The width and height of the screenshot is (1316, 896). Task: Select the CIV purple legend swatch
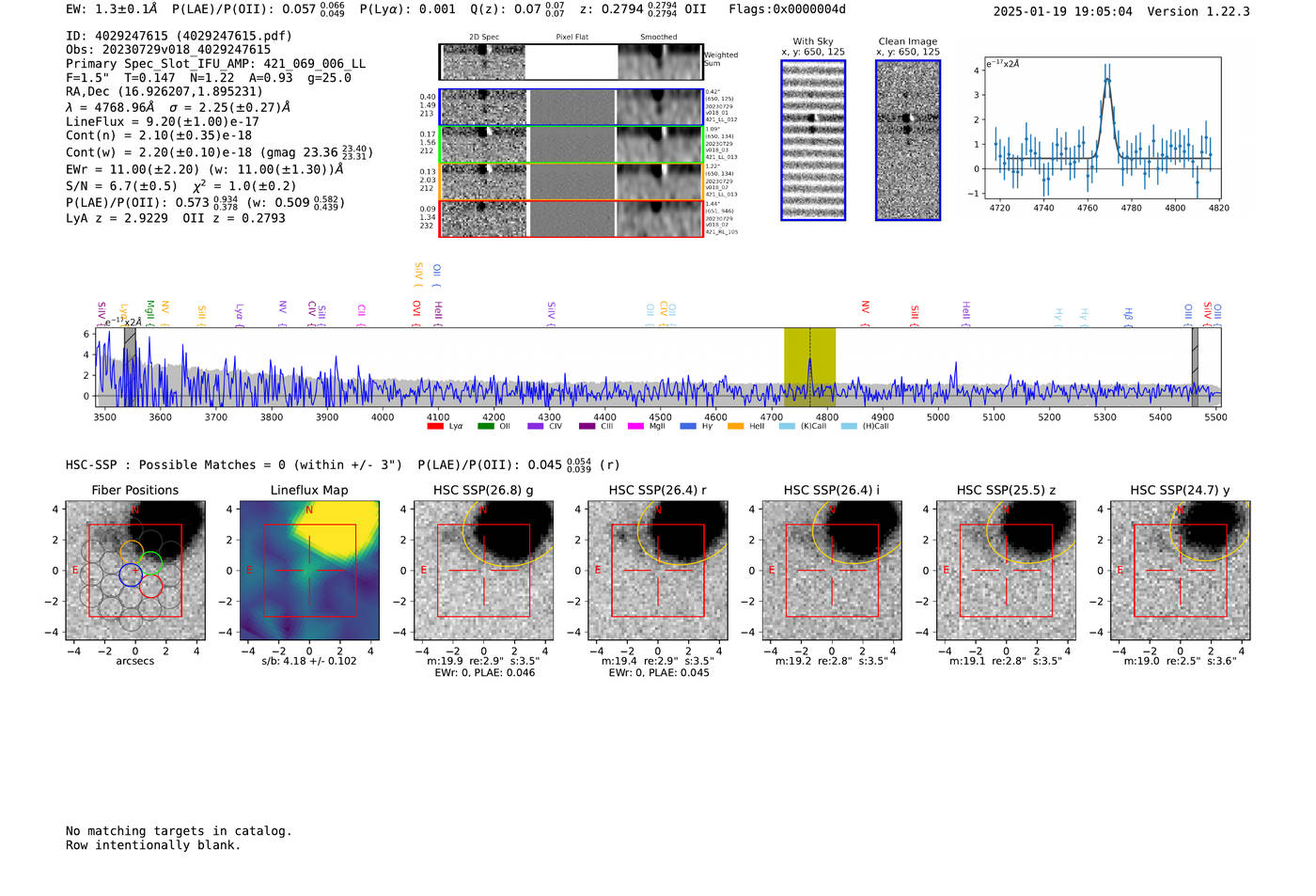click(536, 426)
